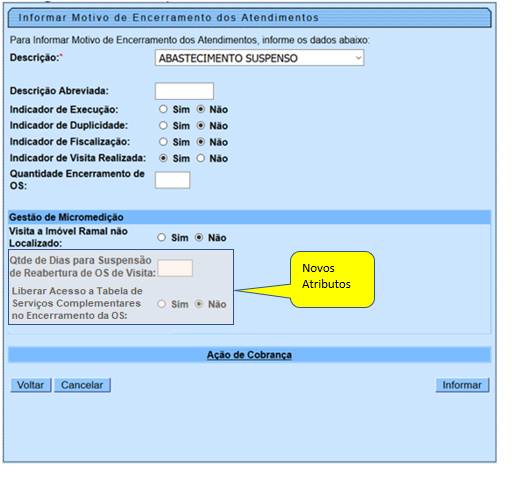Open the Ação de Cobrança link
This screenshot has height=477, width=512.
[249, 355]
